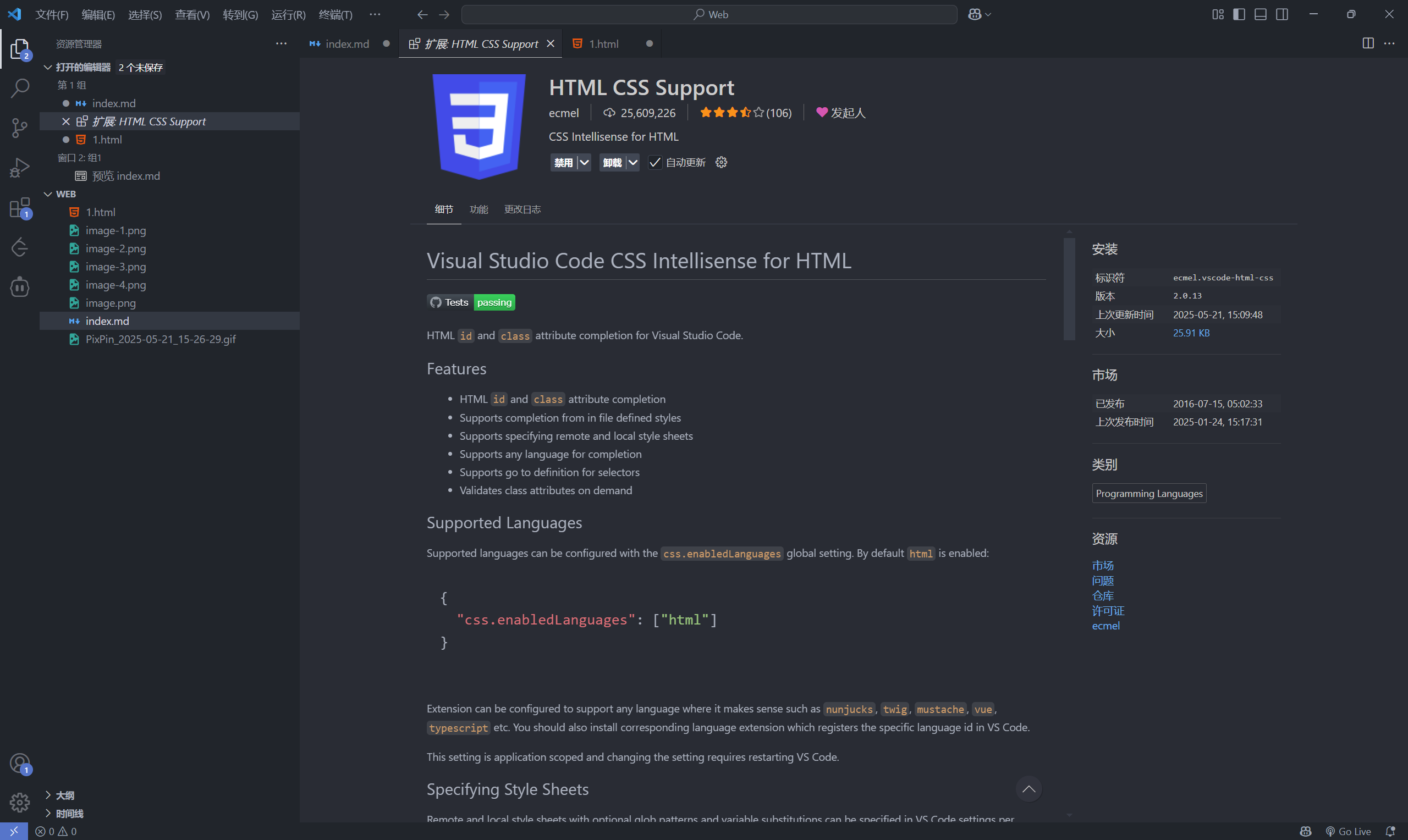Viewport: 1408px width, 840px height.
Task: Switch to the Changelog tab of extension
Action: 522,209
